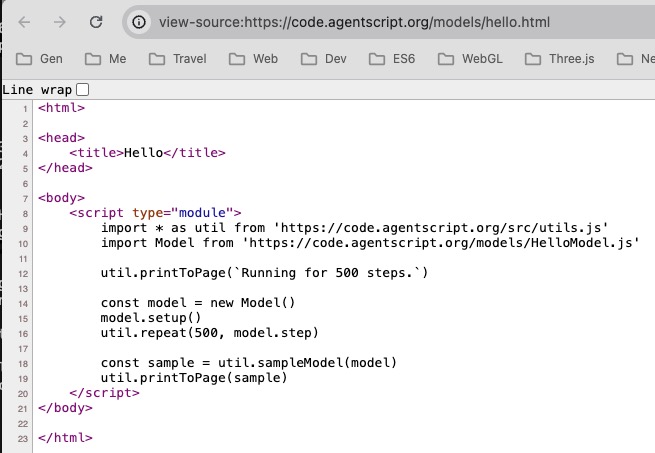The height and width of the screenshot is (453, 655).
Task: Enable the Line wrap checkbox
Action: click(83, 90)
